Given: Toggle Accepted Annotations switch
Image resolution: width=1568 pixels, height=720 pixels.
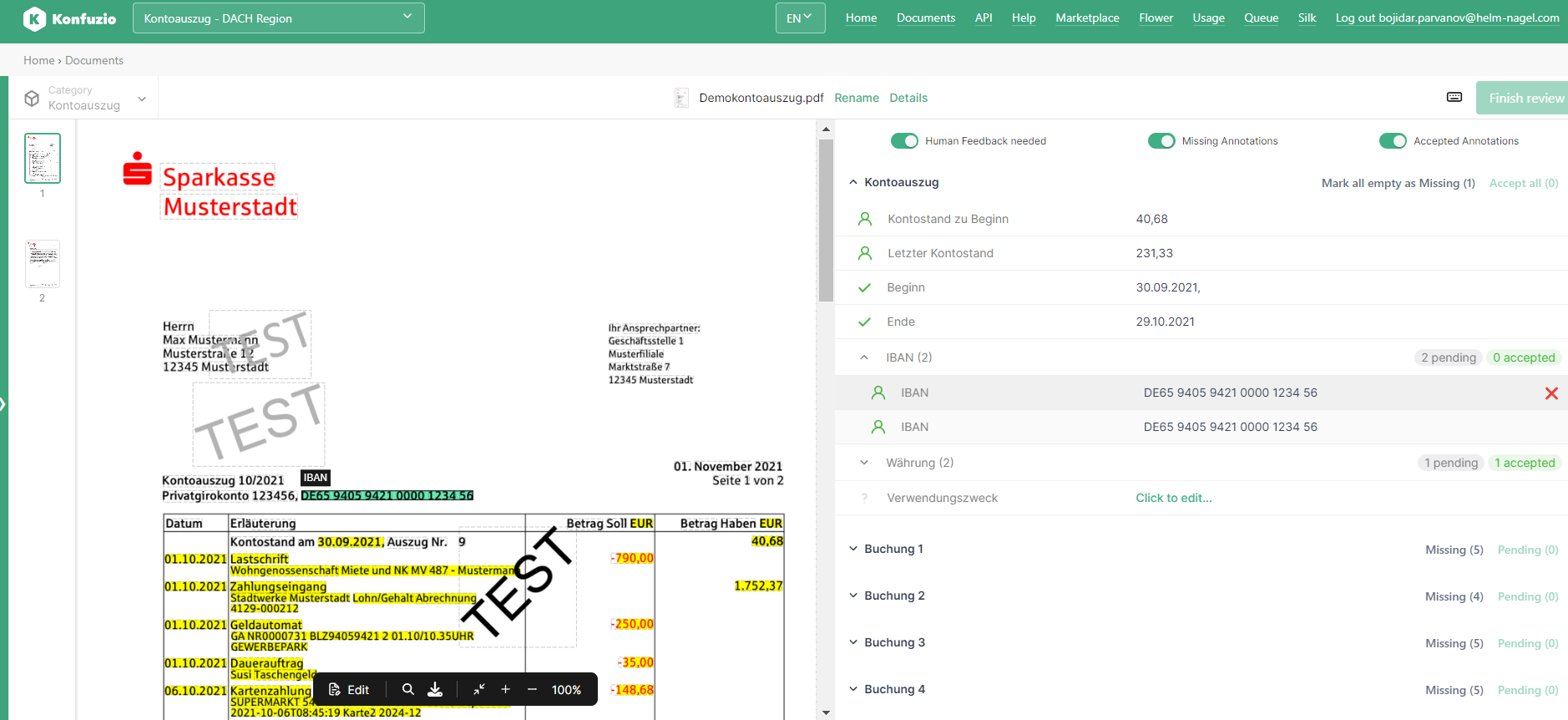Looking at the screenshot, I should coord(1393,141).
